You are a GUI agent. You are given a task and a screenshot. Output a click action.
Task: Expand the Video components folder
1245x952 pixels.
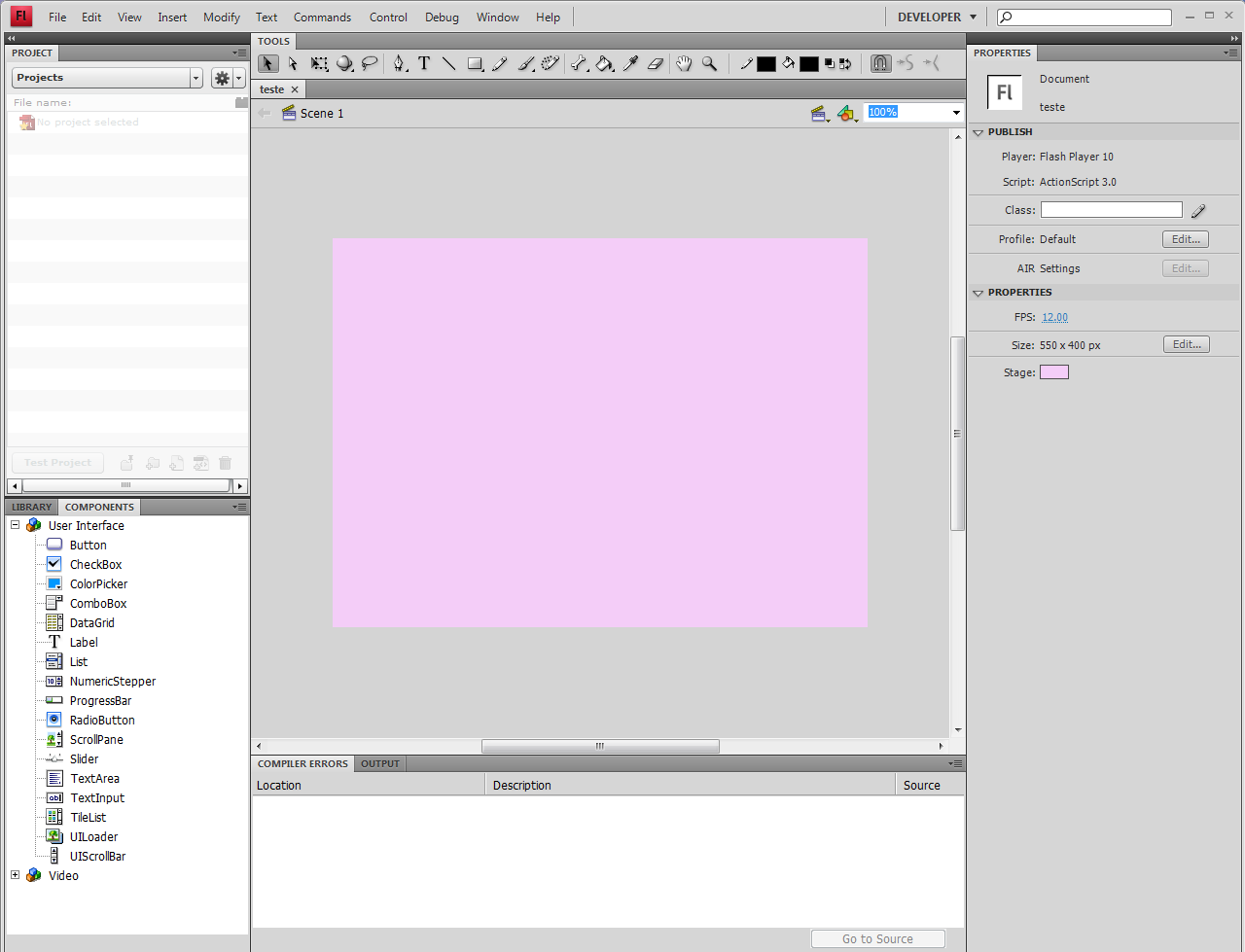click(16, 875)
